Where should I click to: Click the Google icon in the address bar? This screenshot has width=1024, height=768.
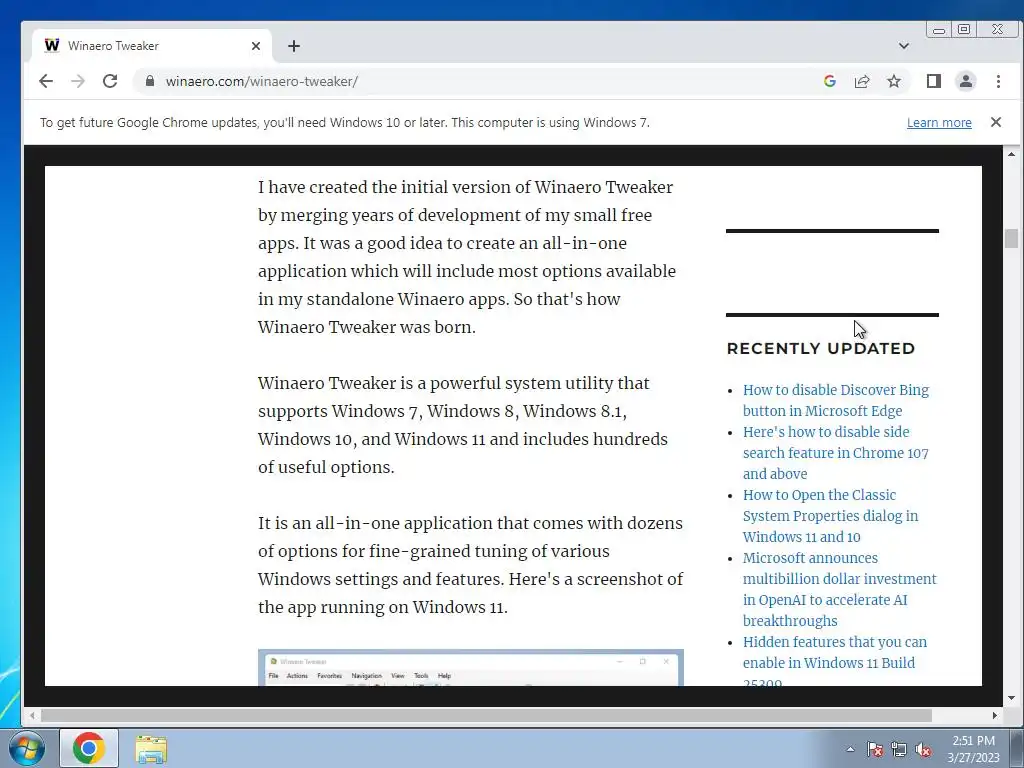(x=830, y=81)
